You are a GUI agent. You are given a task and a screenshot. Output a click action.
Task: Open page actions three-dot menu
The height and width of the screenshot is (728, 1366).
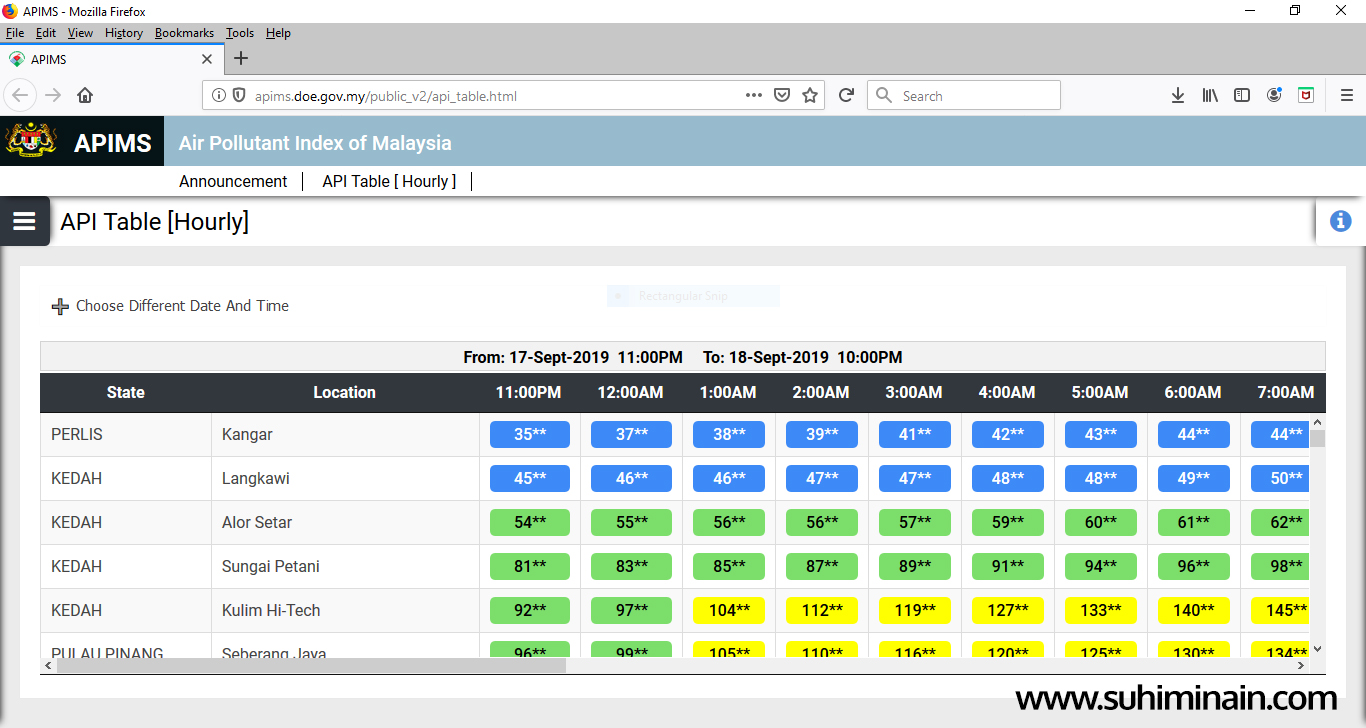(754, 96)
